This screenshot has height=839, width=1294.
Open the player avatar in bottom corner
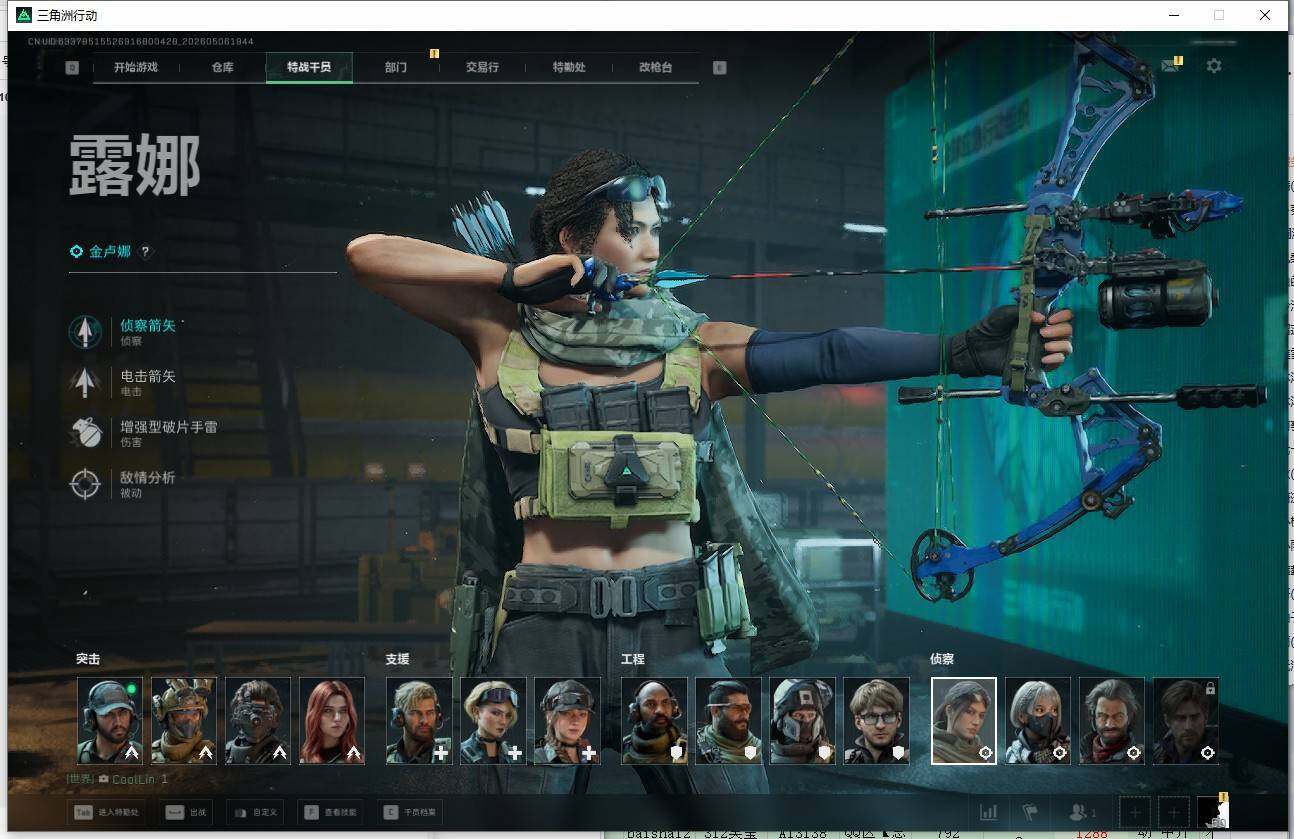[1213, 812]
